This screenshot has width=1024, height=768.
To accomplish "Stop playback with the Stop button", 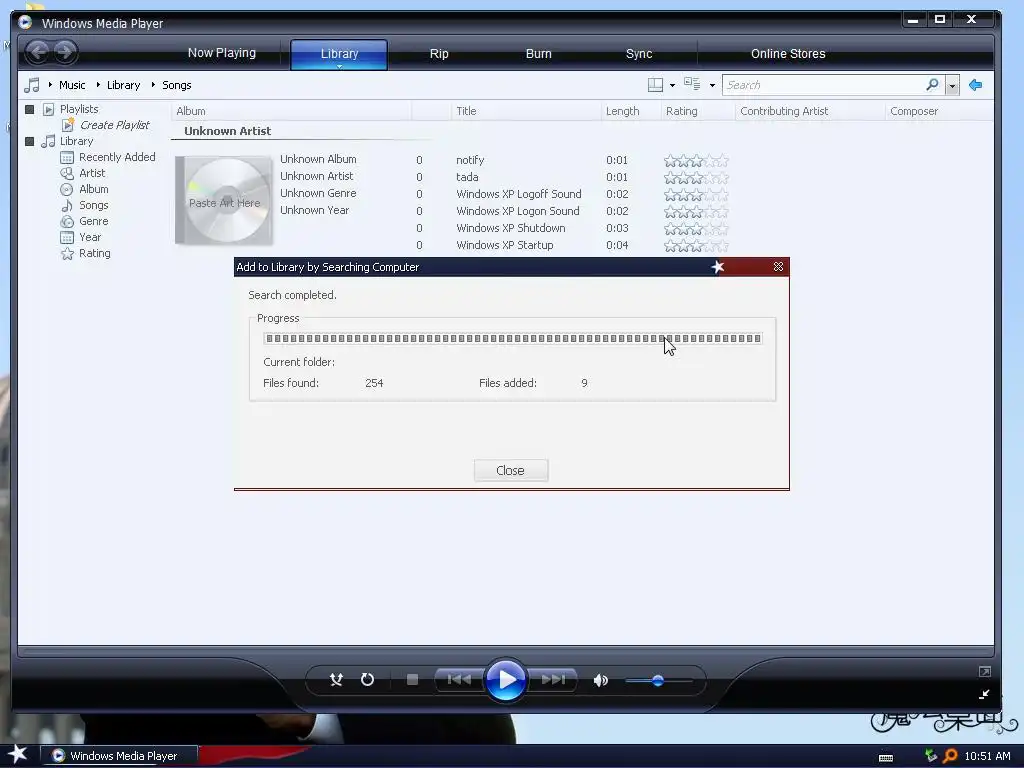I will [412, 680].
